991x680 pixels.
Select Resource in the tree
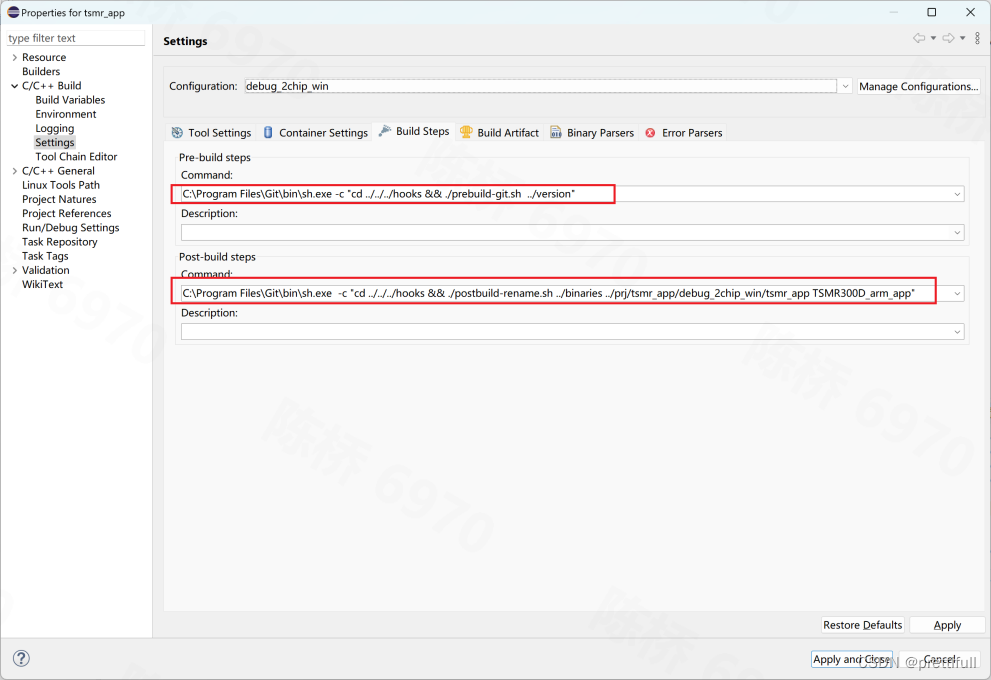coord(44,58)
